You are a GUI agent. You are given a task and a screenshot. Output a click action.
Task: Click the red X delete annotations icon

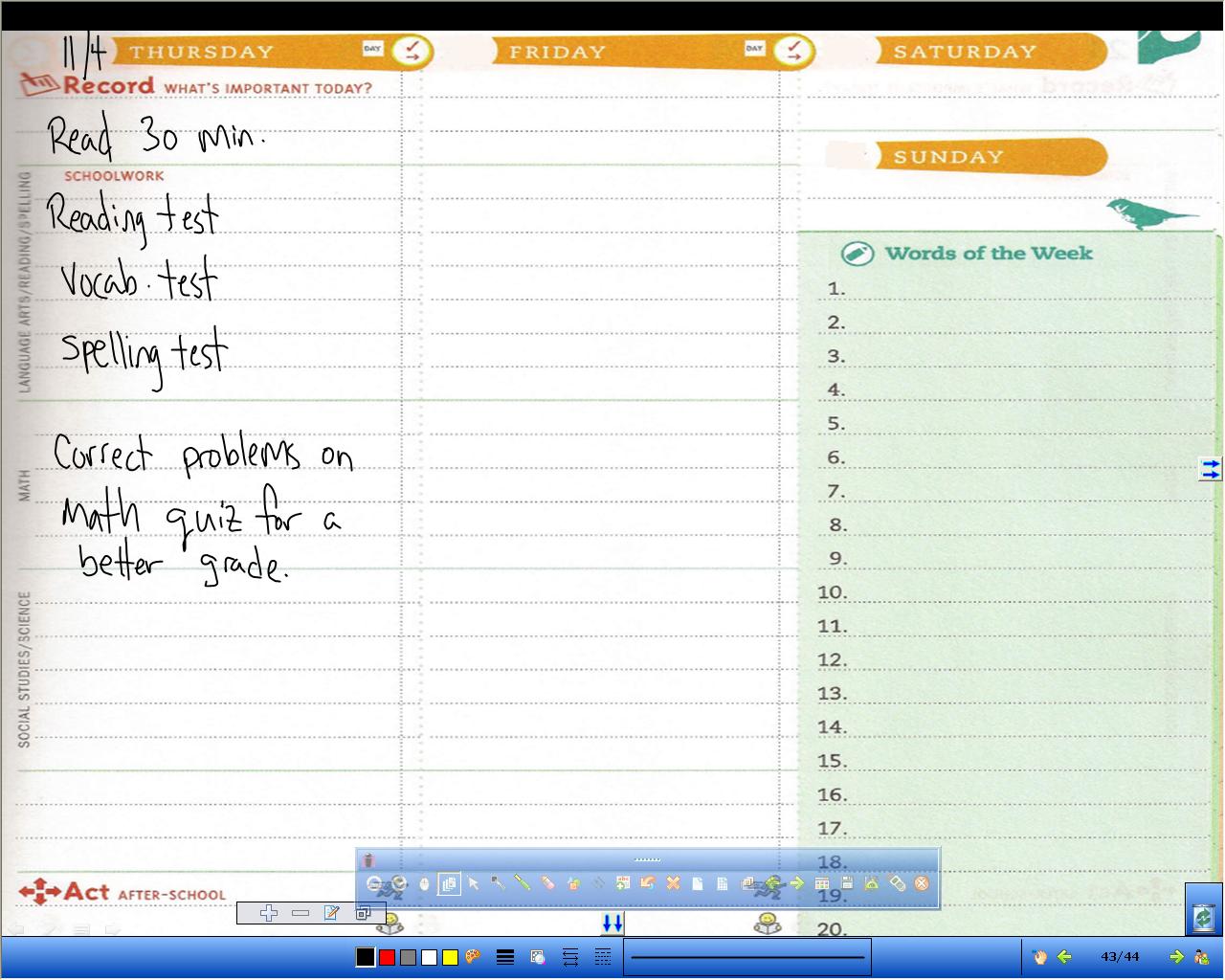[674, 883]
